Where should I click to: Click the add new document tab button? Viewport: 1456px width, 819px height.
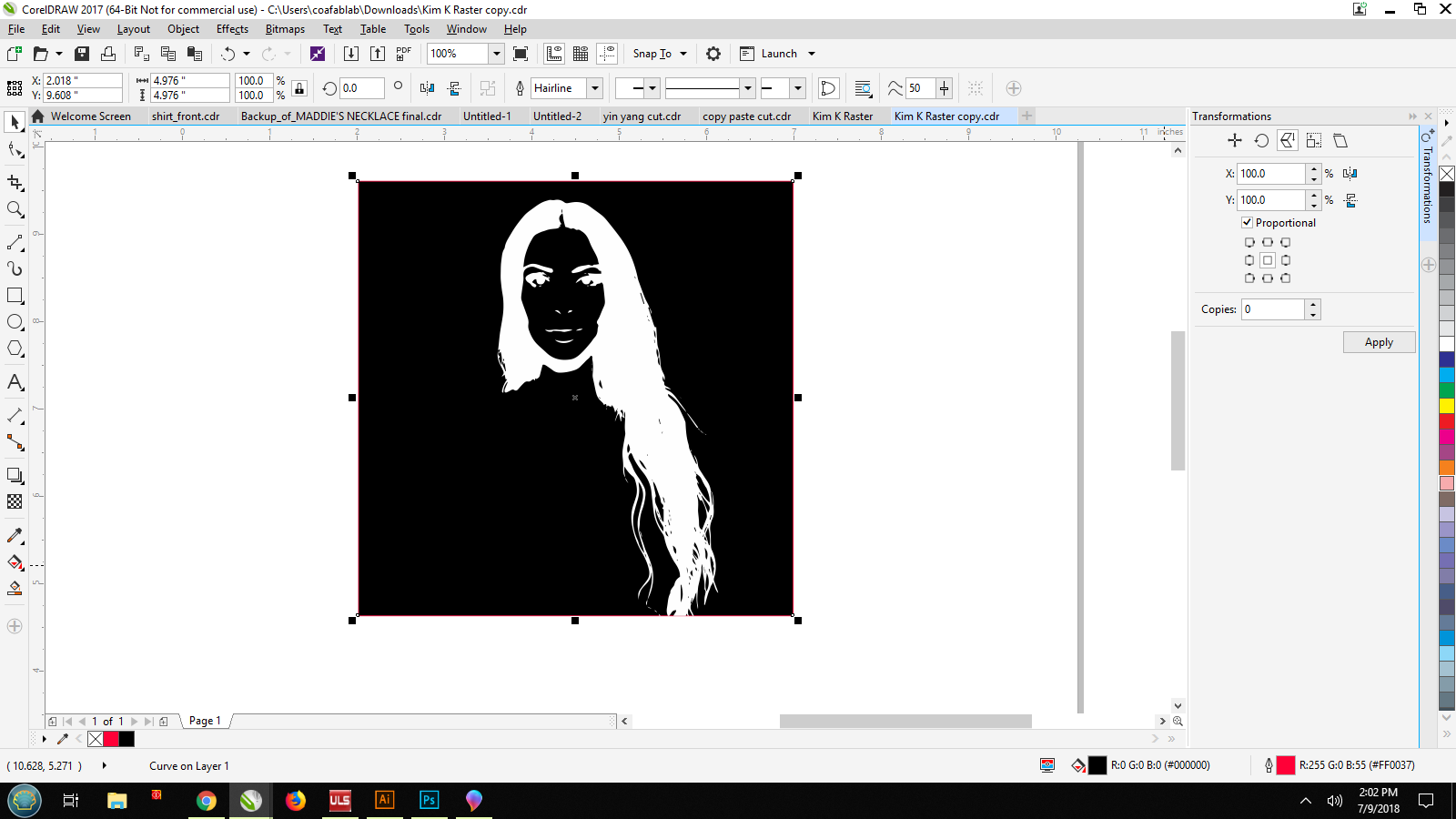pos(1026,116)
